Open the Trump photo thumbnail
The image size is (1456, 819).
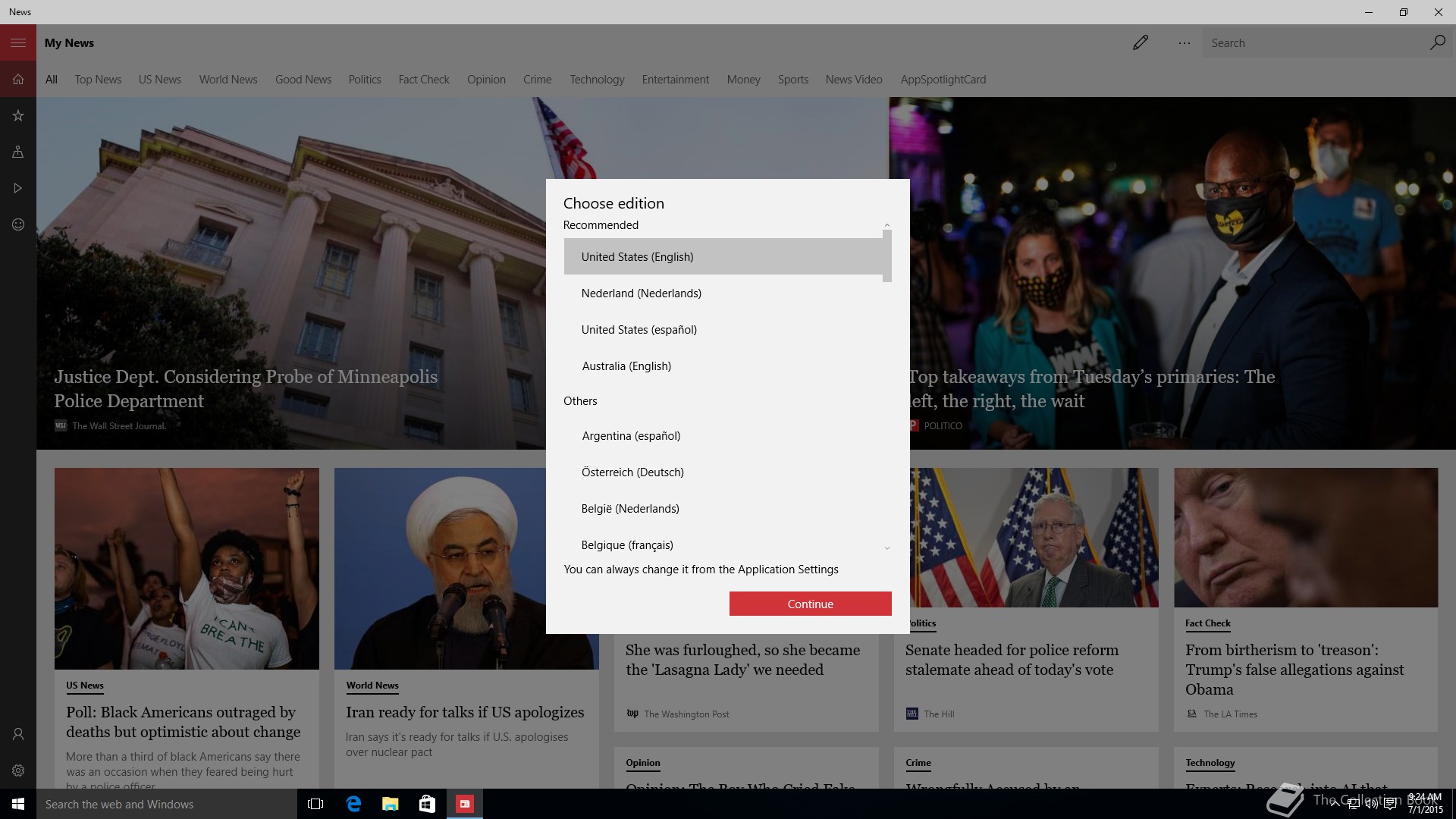[1306, 537]
